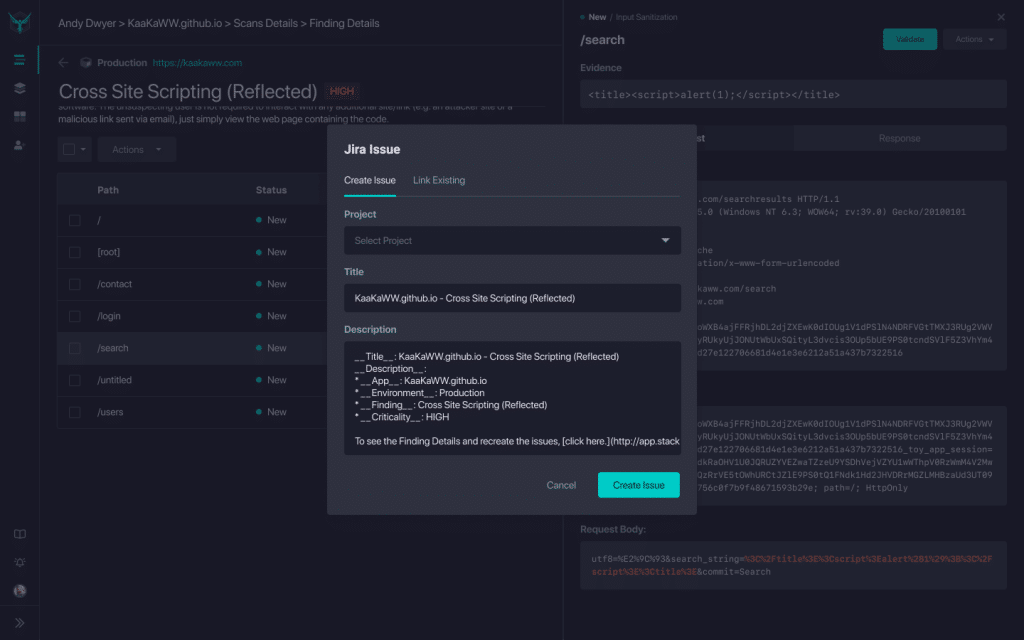Image resolution: width=1024 pixels, height=640 pixels.
Task: Check the box for the /users row
Action: 74,412
